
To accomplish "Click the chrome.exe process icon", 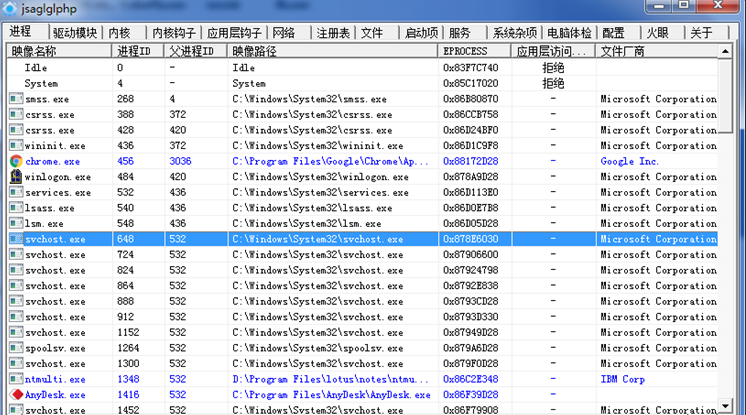I will click(16, 161).
